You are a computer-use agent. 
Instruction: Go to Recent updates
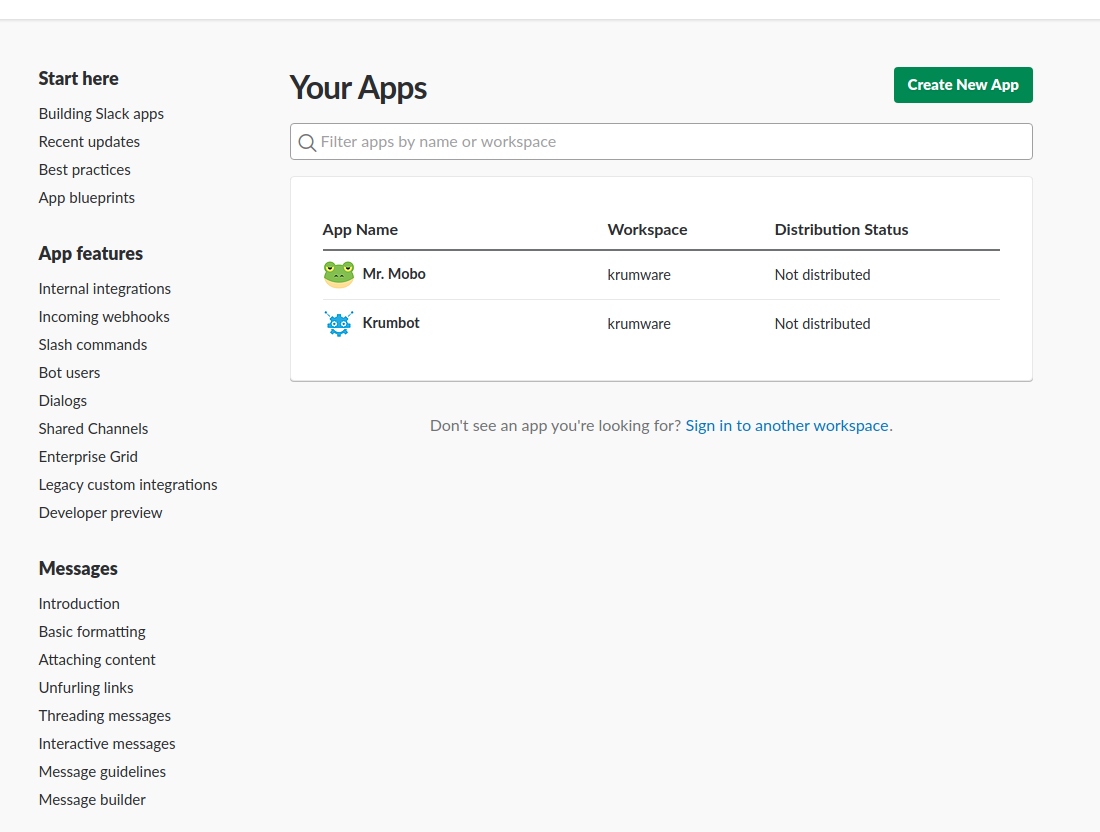click(x=89, y=142)
